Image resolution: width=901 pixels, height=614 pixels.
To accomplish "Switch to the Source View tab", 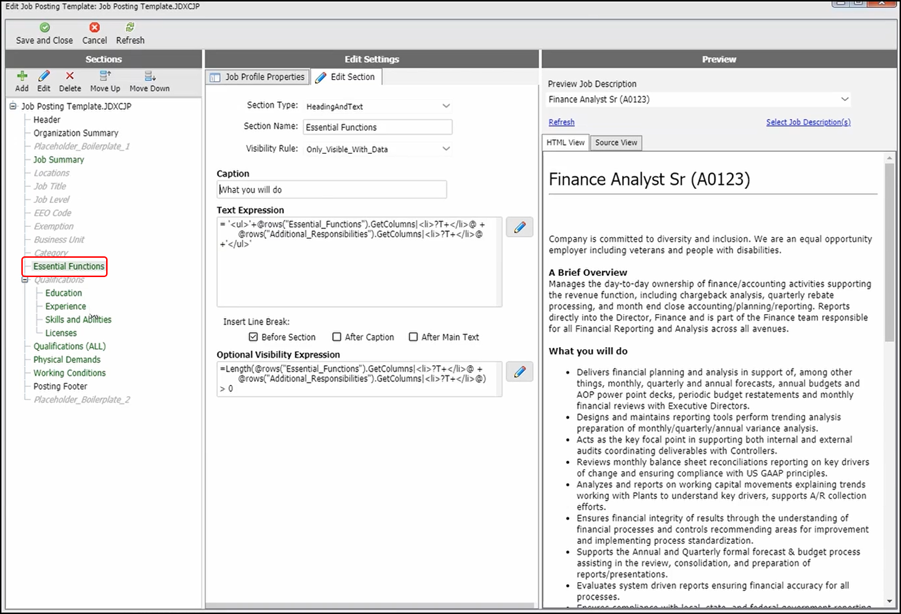I will coord(616,143).
